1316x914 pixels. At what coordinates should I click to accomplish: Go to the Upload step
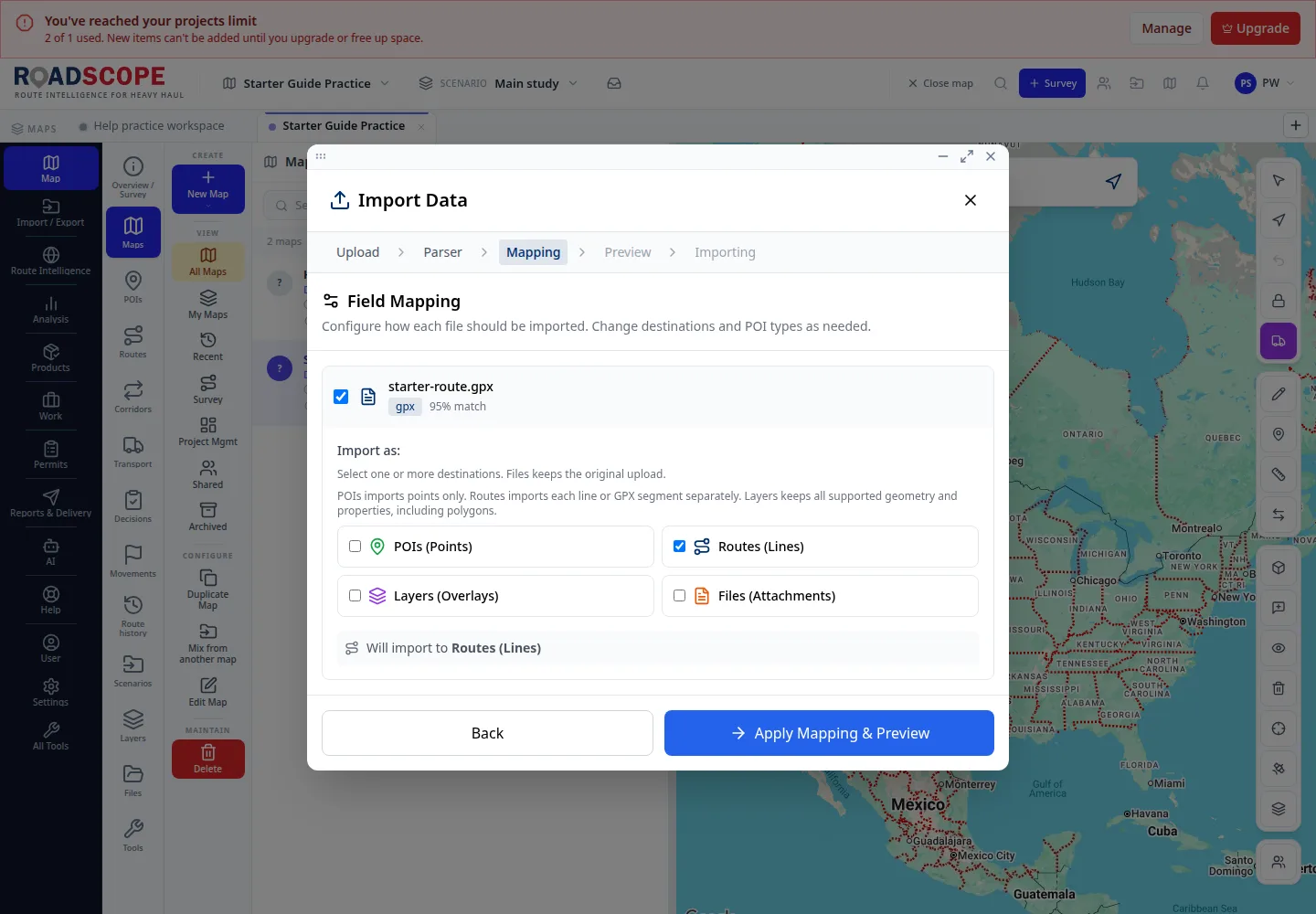point(357,252)
